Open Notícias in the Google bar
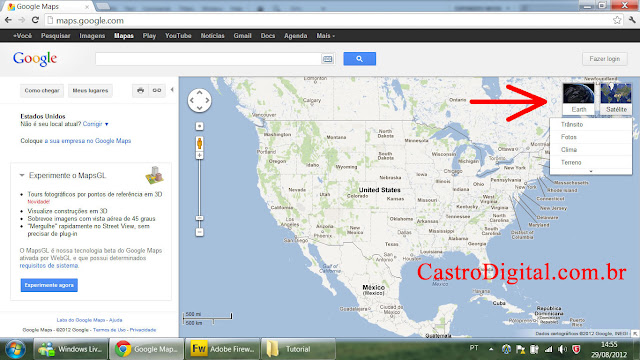Viewport: 640px width, 360px height. (212, 36)
